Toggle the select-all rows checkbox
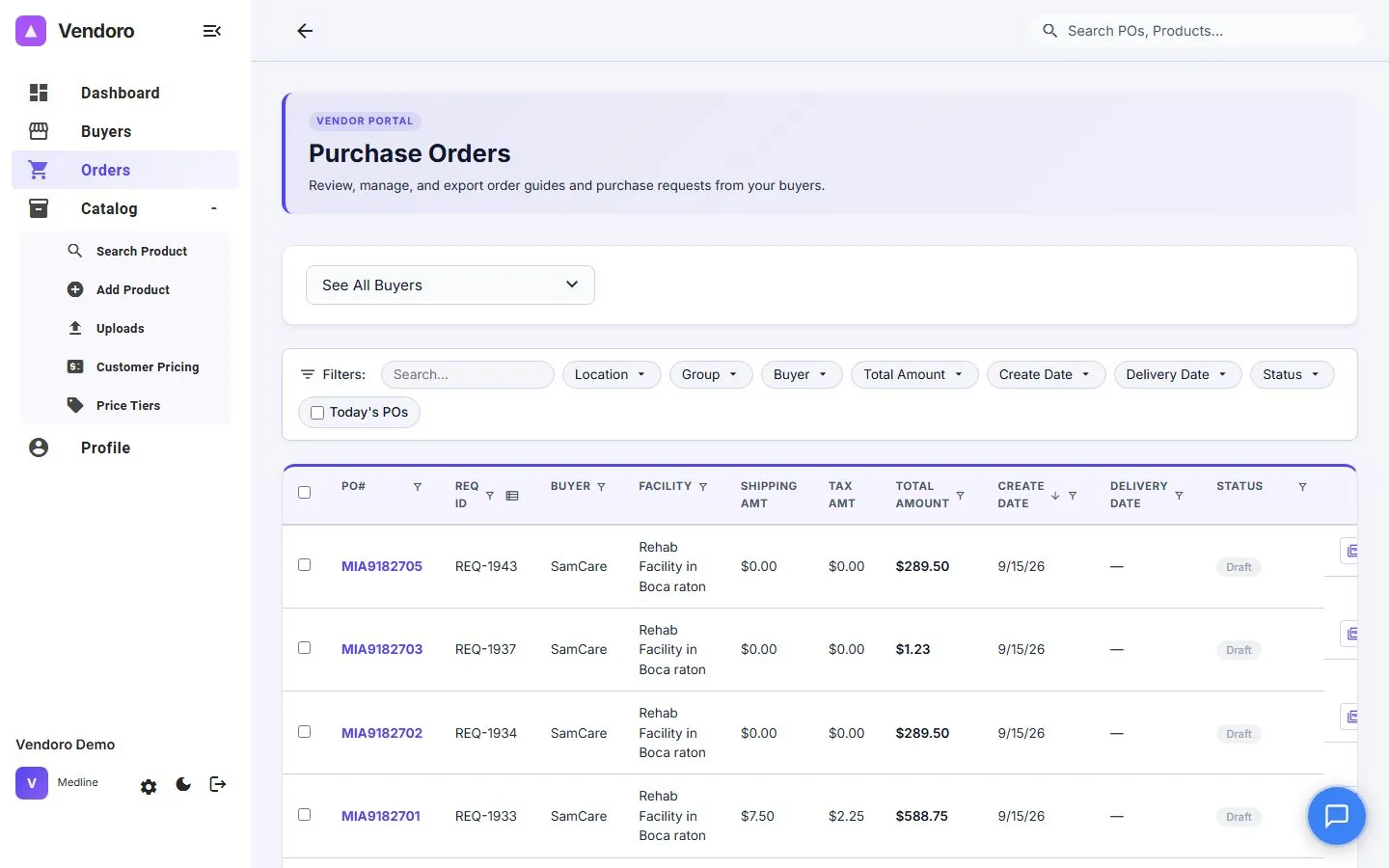Screen dimensions: 1389x868 (305, 493)
